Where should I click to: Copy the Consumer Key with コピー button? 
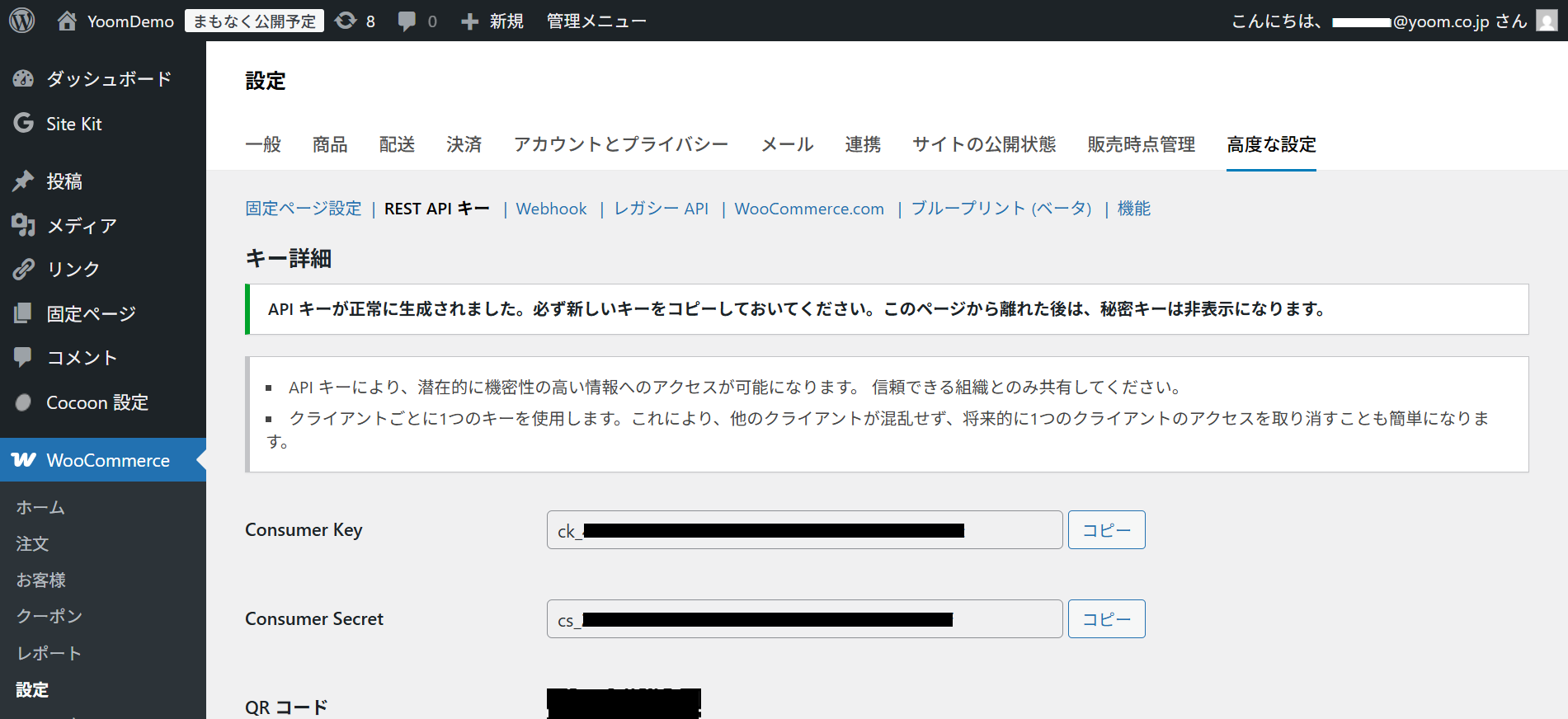click(1106, 530)
